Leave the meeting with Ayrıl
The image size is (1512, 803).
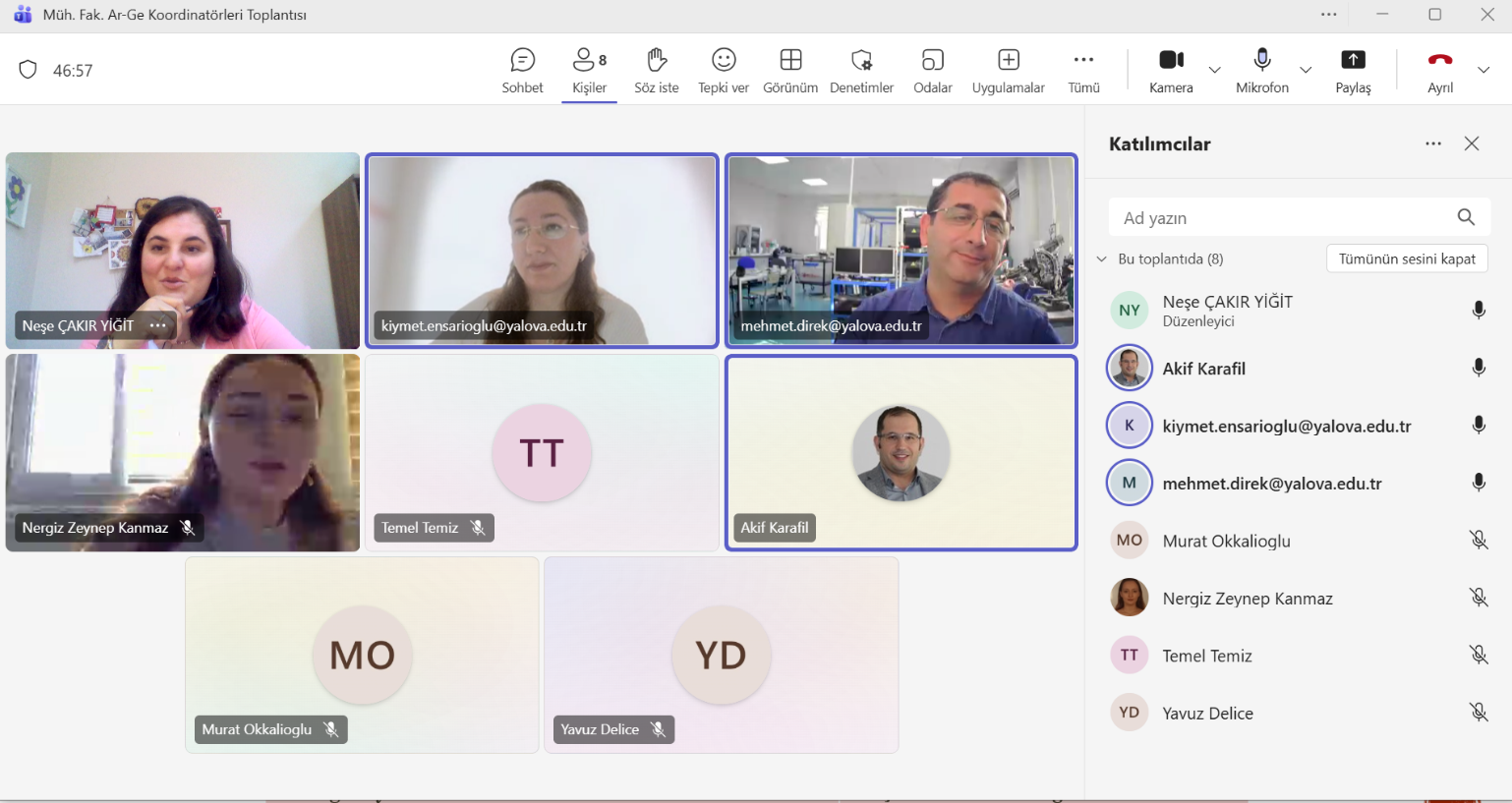point(1439,71)
